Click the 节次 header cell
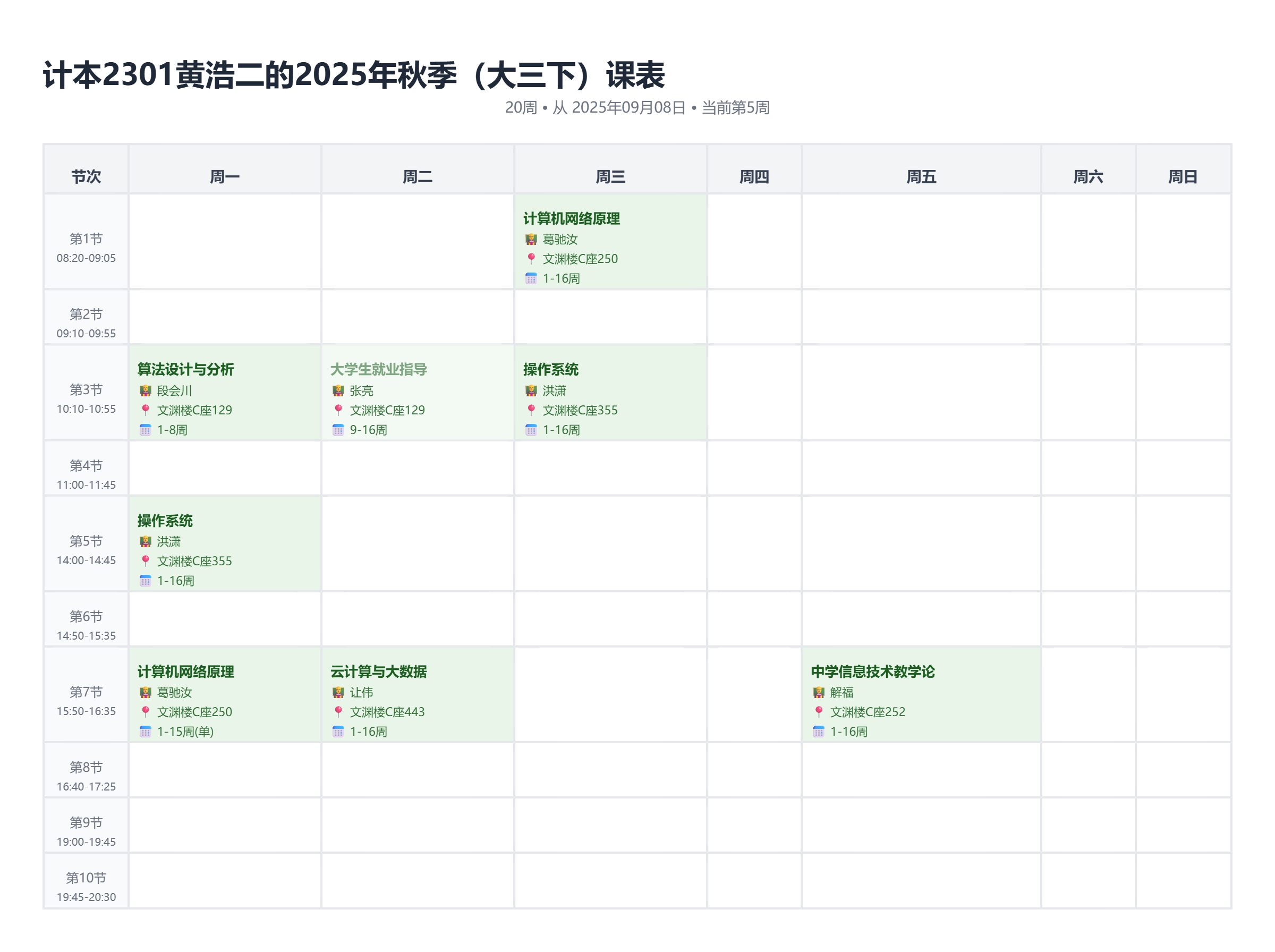The image size is (1275, 952). point(86,176)
